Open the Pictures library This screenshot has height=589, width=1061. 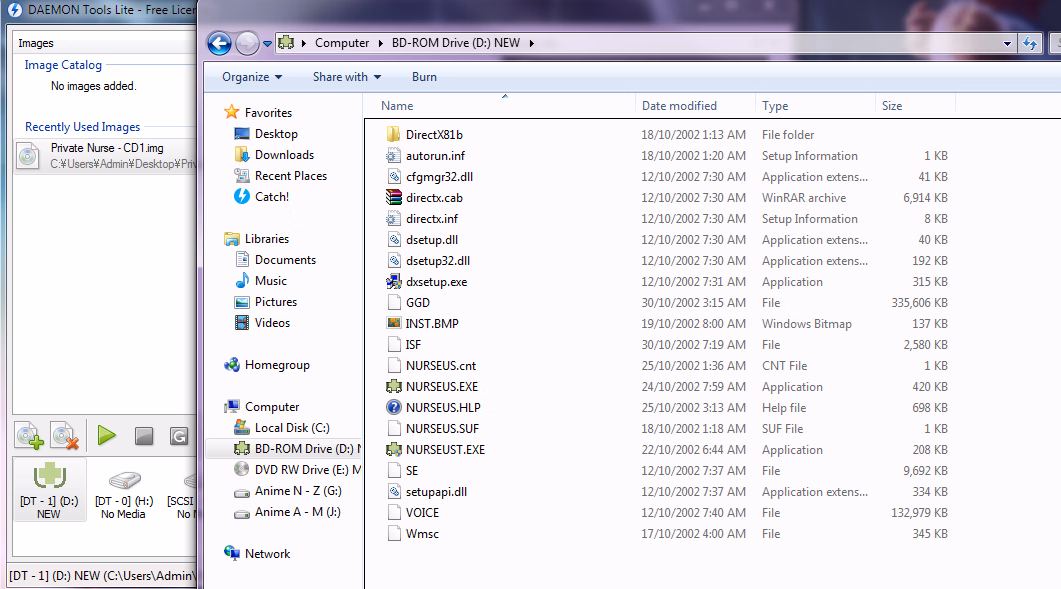(275, 301)
